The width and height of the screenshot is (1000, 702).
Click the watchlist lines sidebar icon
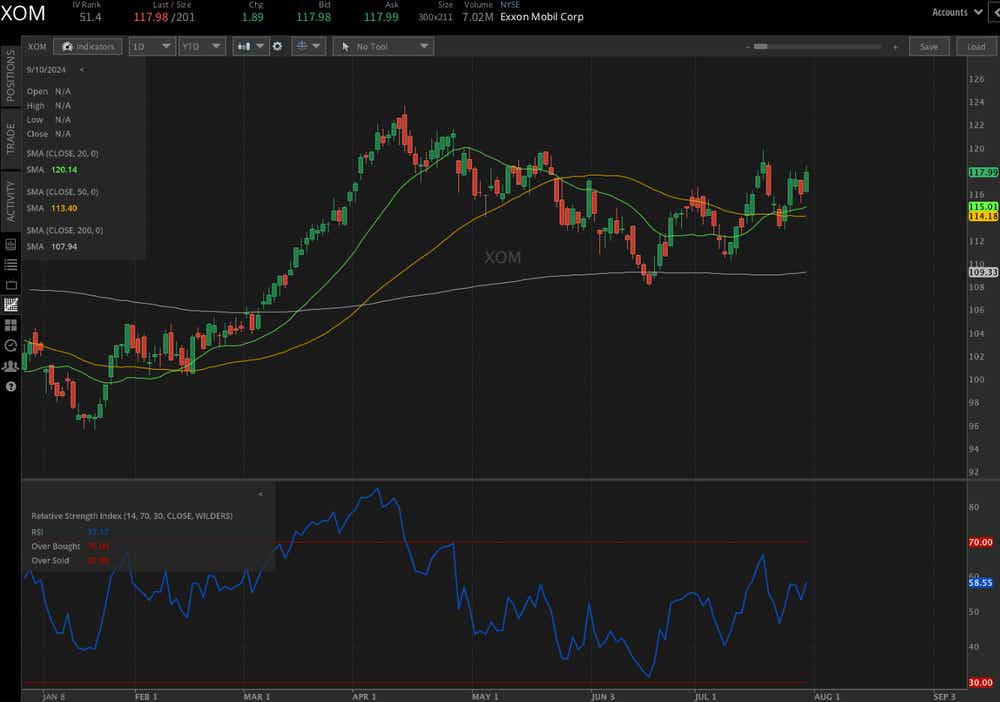click(x=11, y=265)
